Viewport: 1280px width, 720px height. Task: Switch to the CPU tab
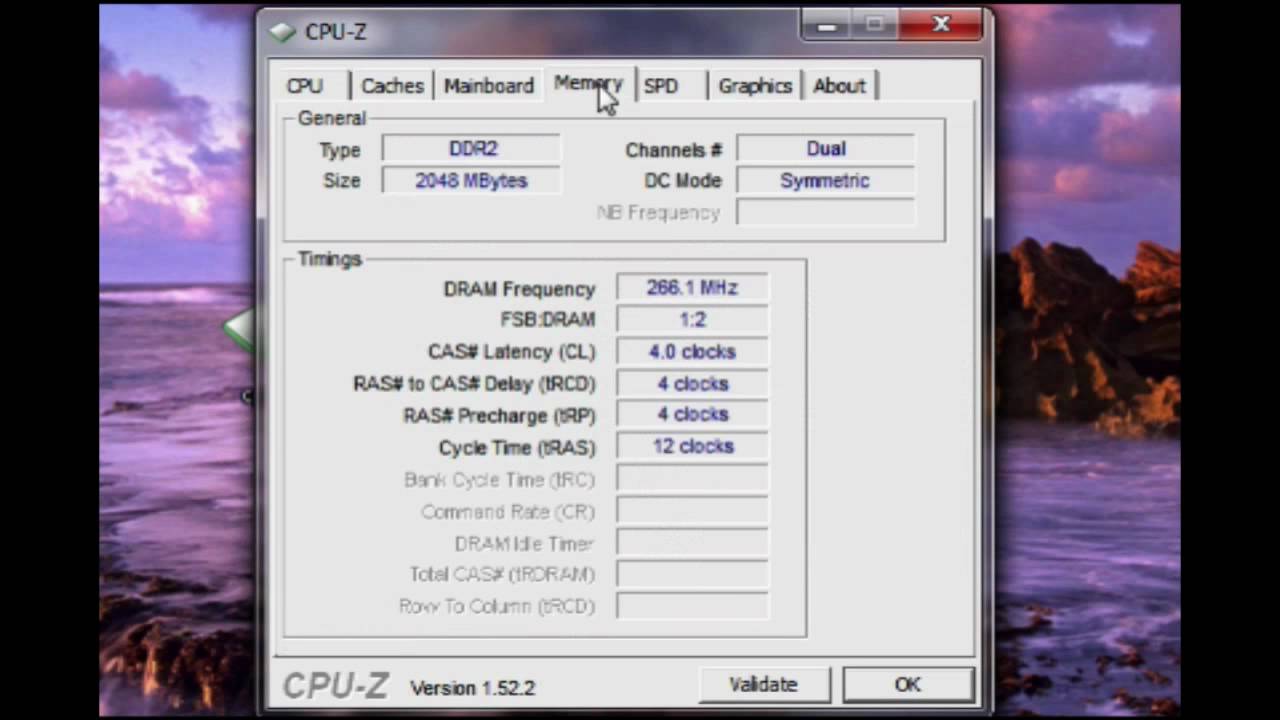[305, 86]
